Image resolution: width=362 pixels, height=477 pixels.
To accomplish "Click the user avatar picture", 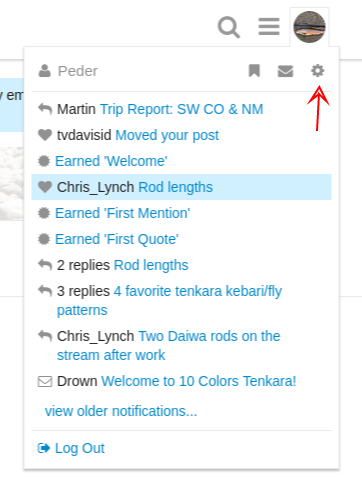I will click(309, 27).
